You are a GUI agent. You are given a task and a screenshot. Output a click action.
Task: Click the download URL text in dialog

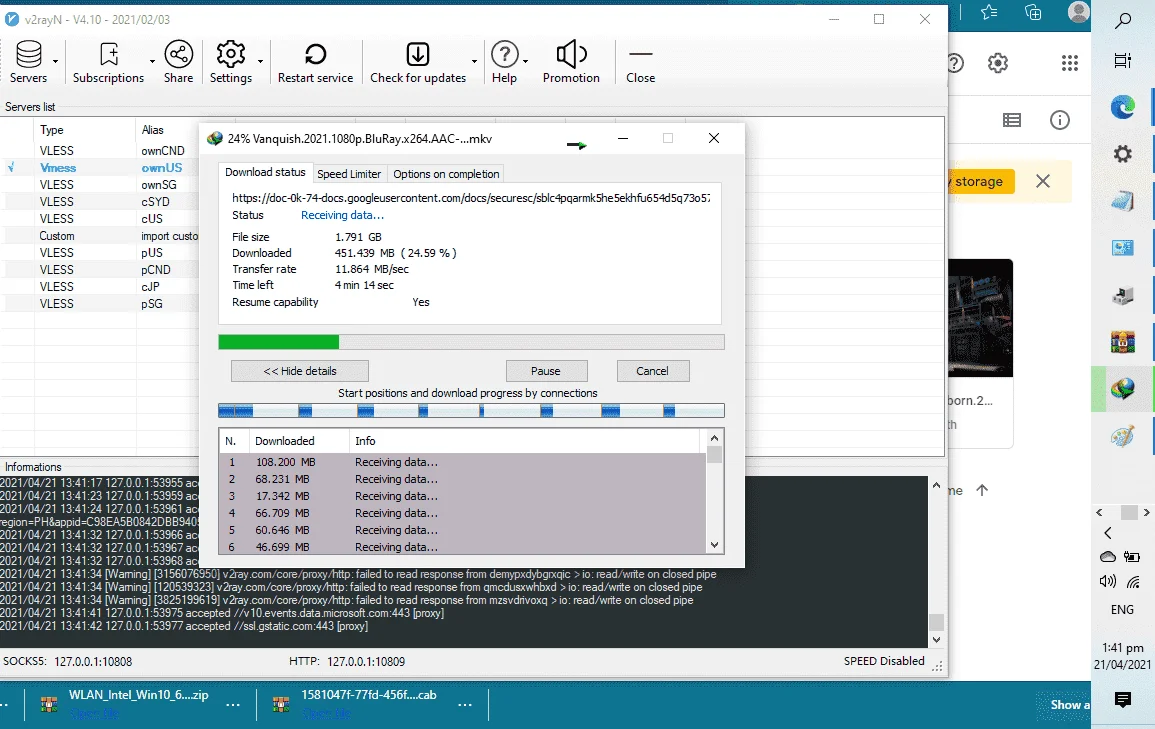(x=471, y=197)
